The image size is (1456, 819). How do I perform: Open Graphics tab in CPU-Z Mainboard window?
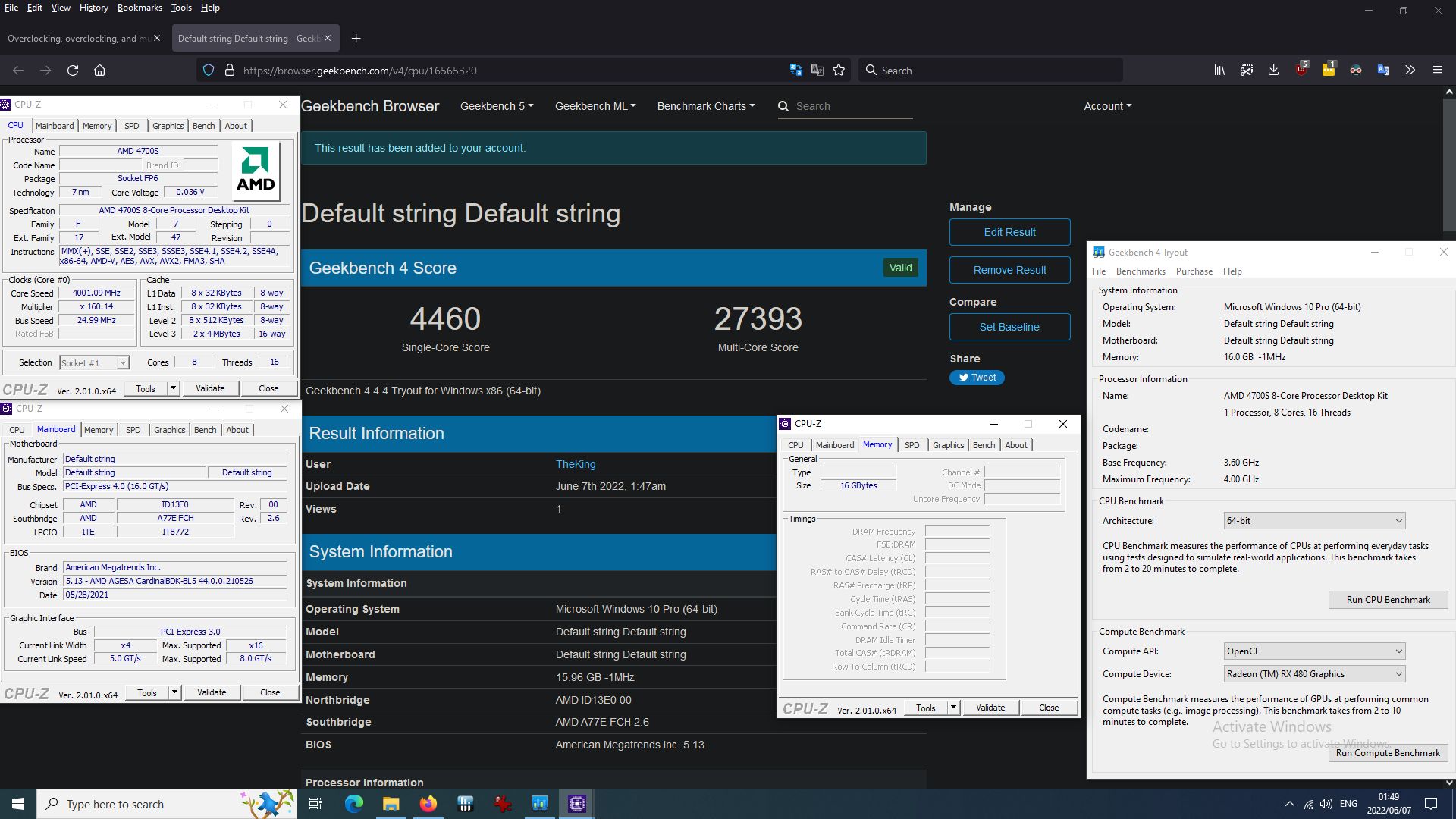169,430
